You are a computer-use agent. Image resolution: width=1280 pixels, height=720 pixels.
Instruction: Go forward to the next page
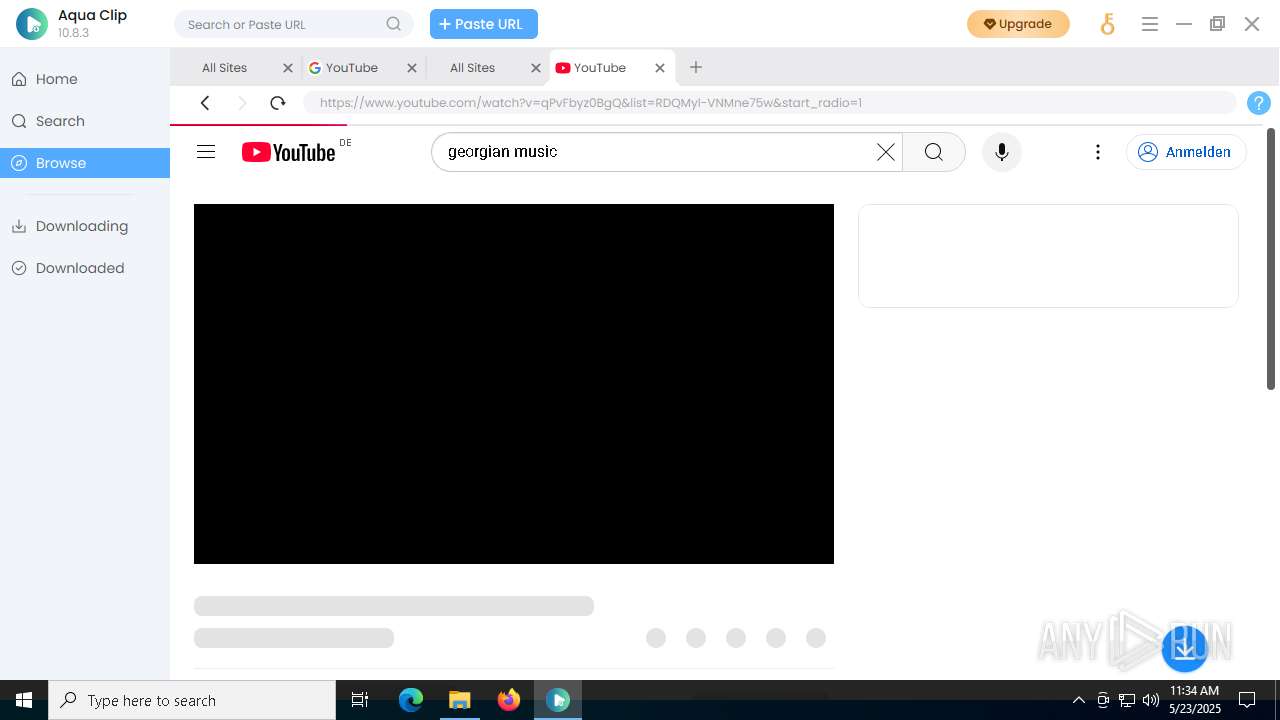242,102
